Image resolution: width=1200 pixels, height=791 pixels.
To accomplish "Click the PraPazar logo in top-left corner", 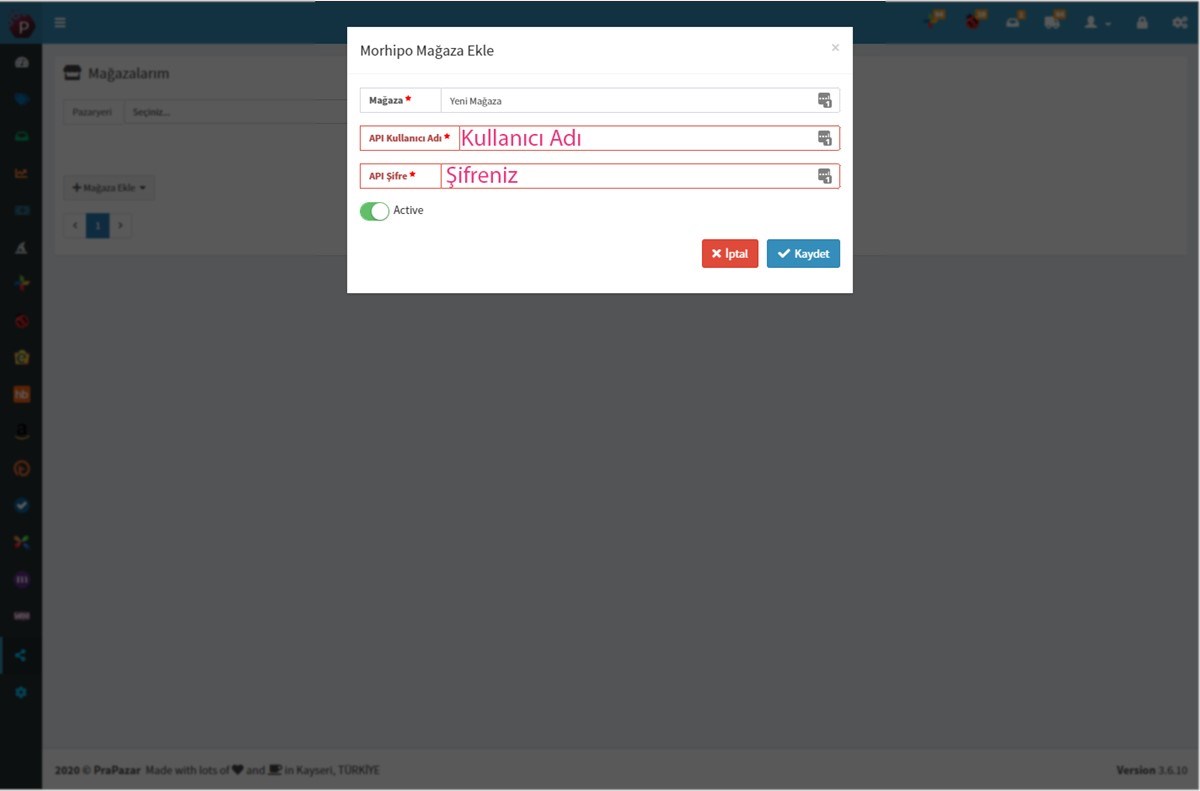I will (21, 24).
